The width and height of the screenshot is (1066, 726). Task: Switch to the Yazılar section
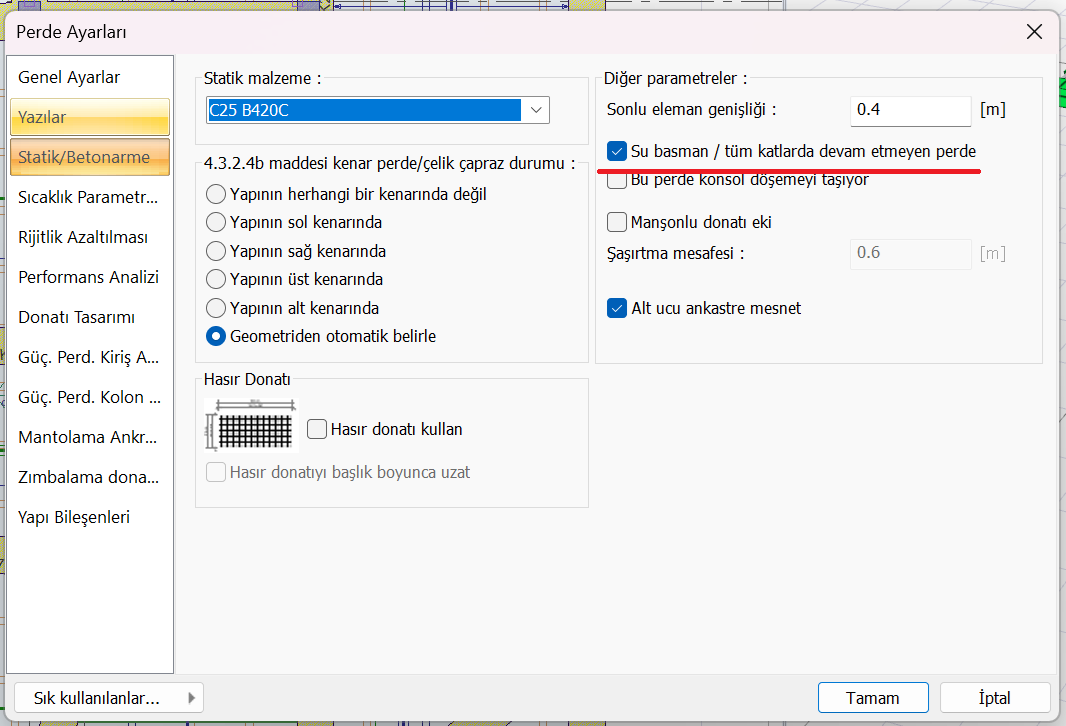coord(89,117)
